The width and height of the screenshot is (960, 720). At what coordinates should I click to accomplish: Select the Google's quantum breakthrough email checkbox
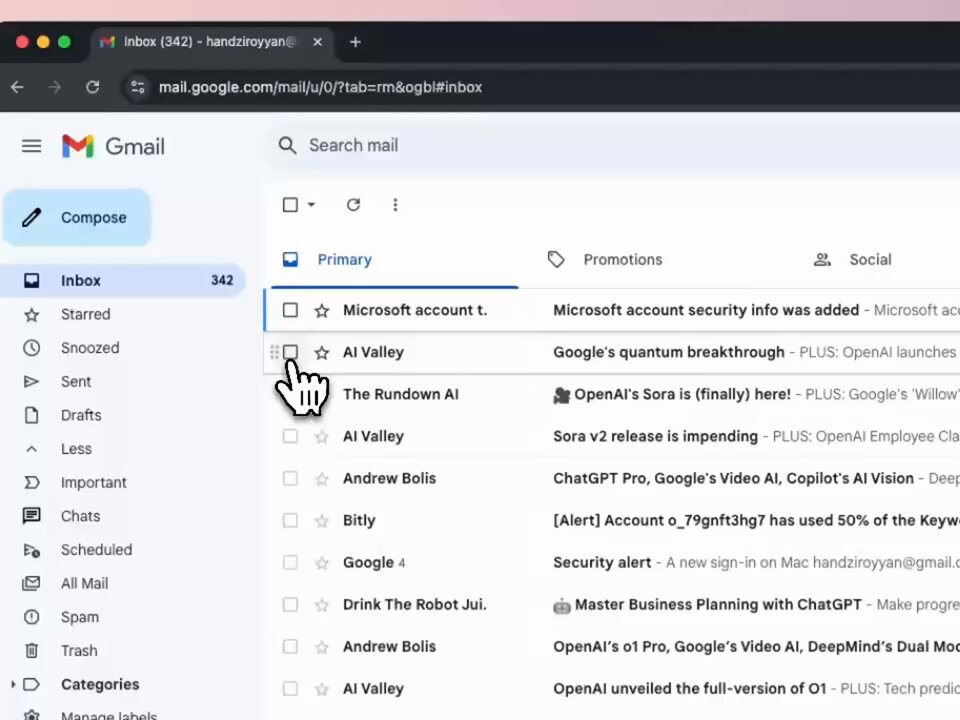pyautogui.click(x=290, y=352)
